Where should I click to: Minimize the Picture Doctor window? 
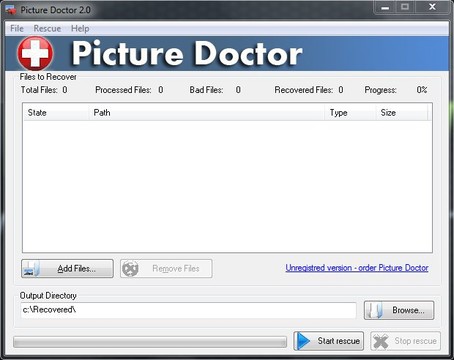coord(385,7)
